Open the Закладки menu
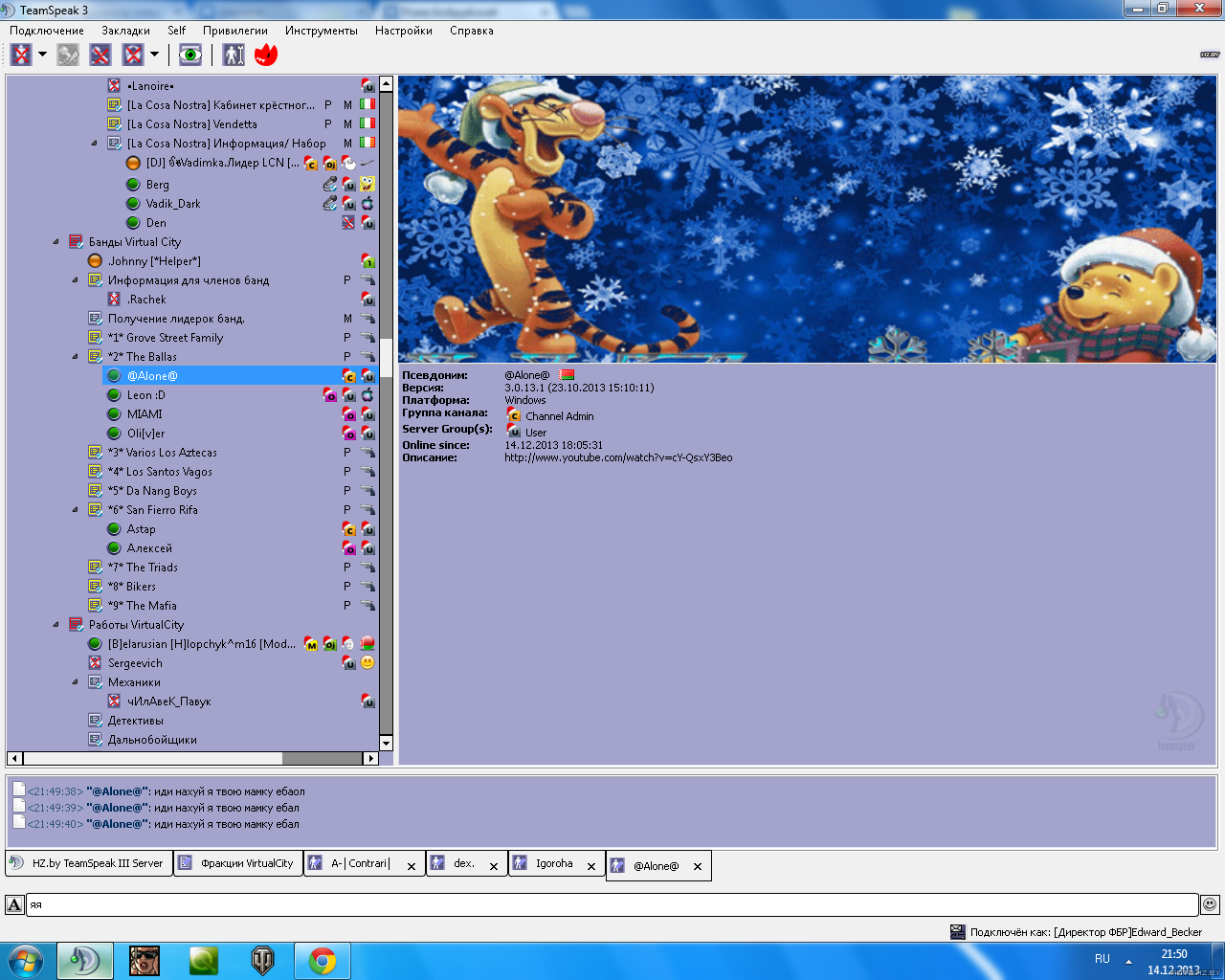This screenshot has height=980, width=1225. [125, 31]
